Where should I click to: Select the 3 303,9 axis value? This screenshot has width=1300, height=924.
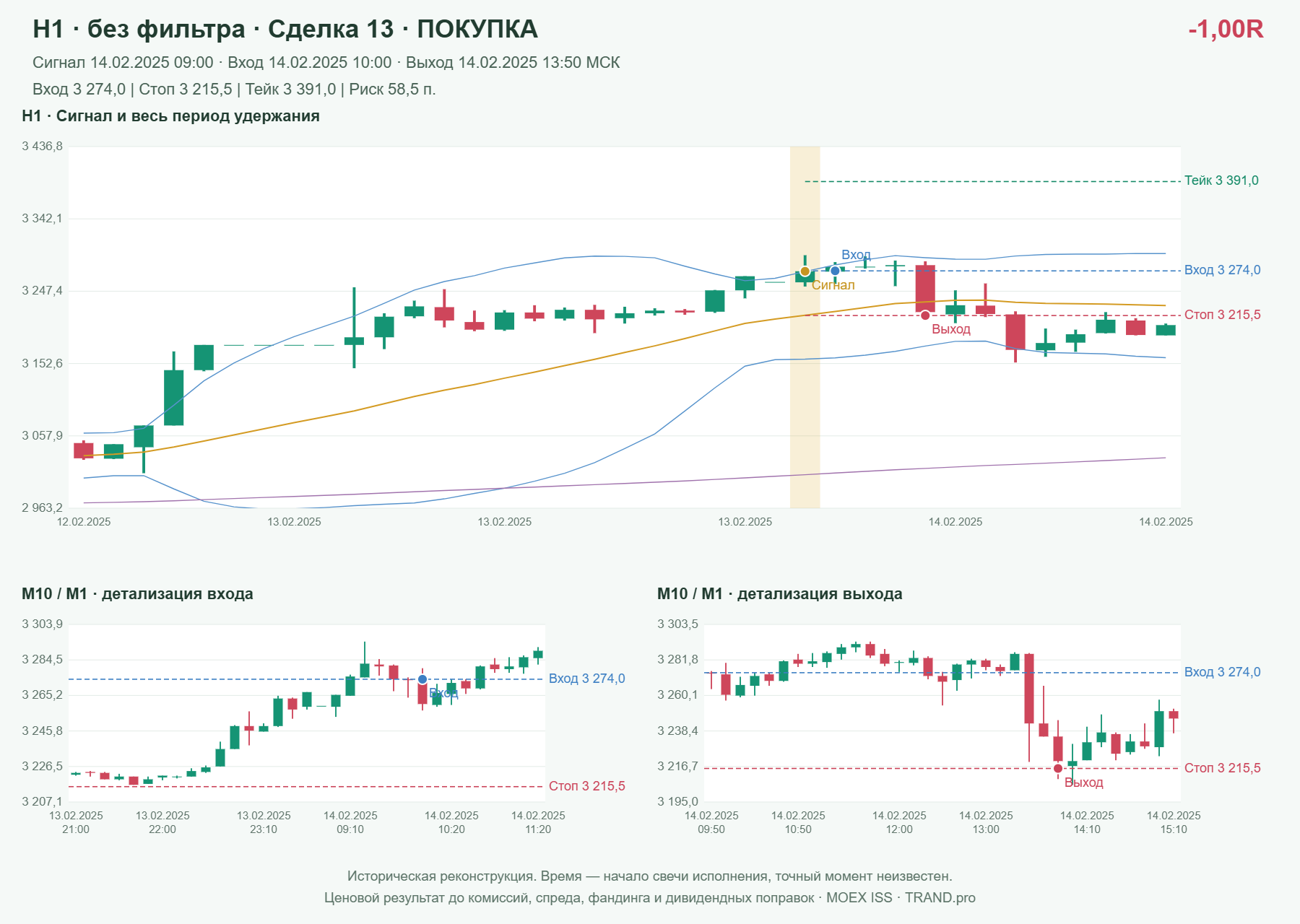(x=43, y=624)
